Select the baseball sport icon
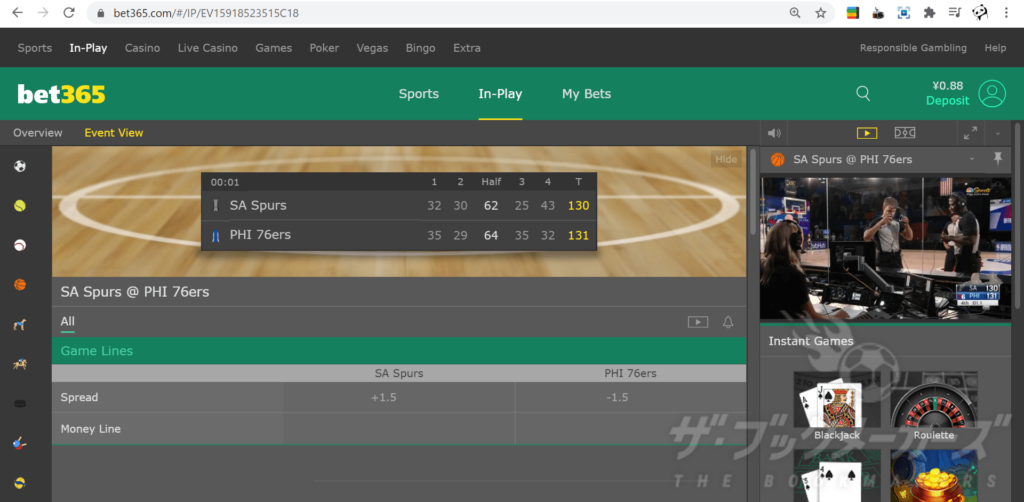1024x502 pixels. pyautogui.click(x=20, y=245)
